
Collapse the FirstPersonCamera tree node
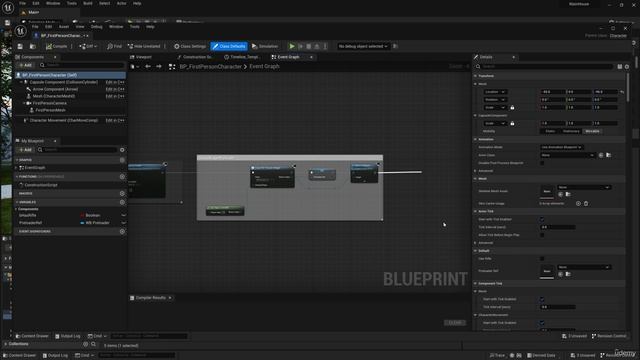(x=23, y=103)
